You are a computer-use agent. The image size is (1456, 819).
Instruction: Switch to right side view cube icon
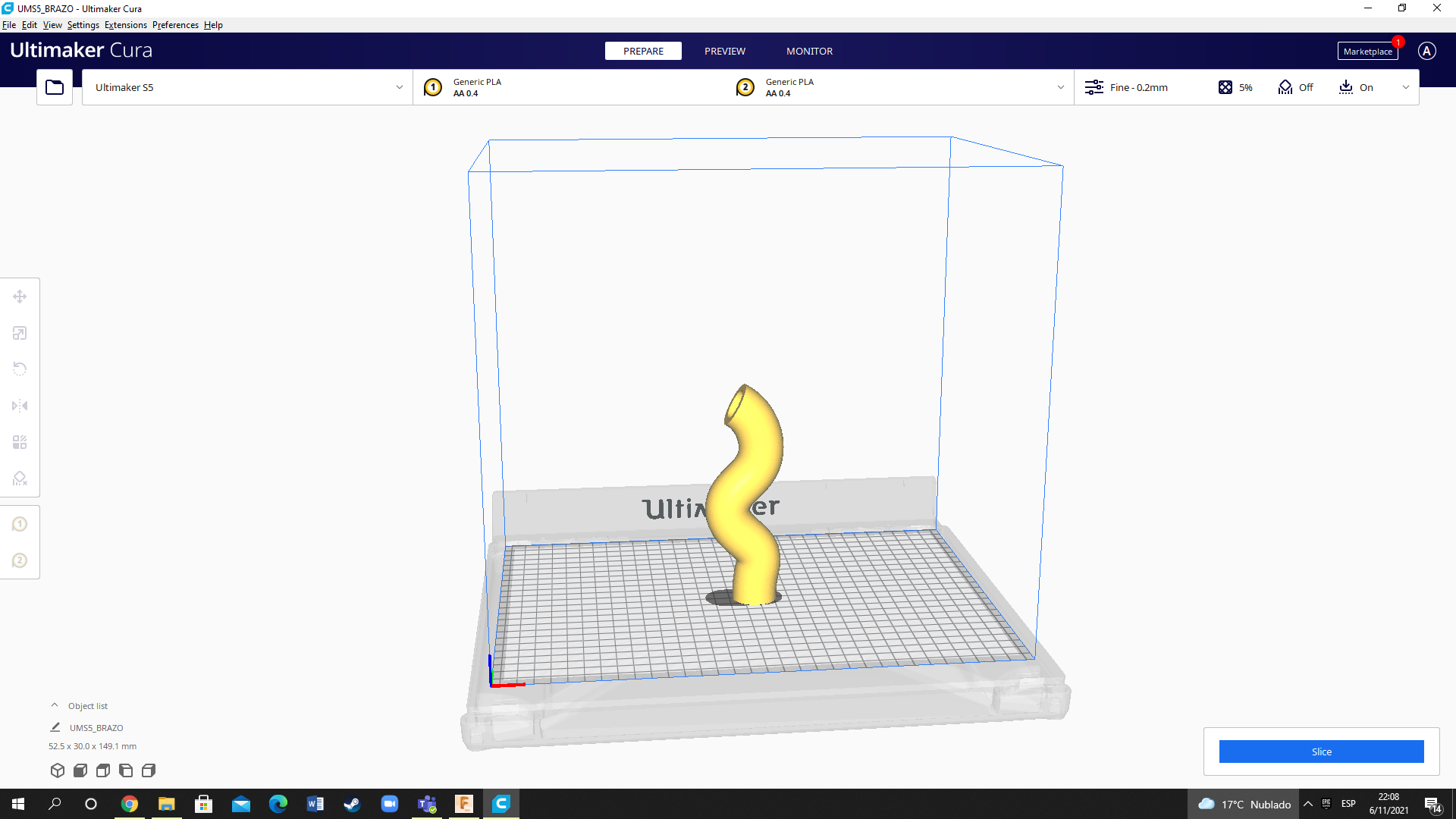pyautogui.click(x=149, y=770)
